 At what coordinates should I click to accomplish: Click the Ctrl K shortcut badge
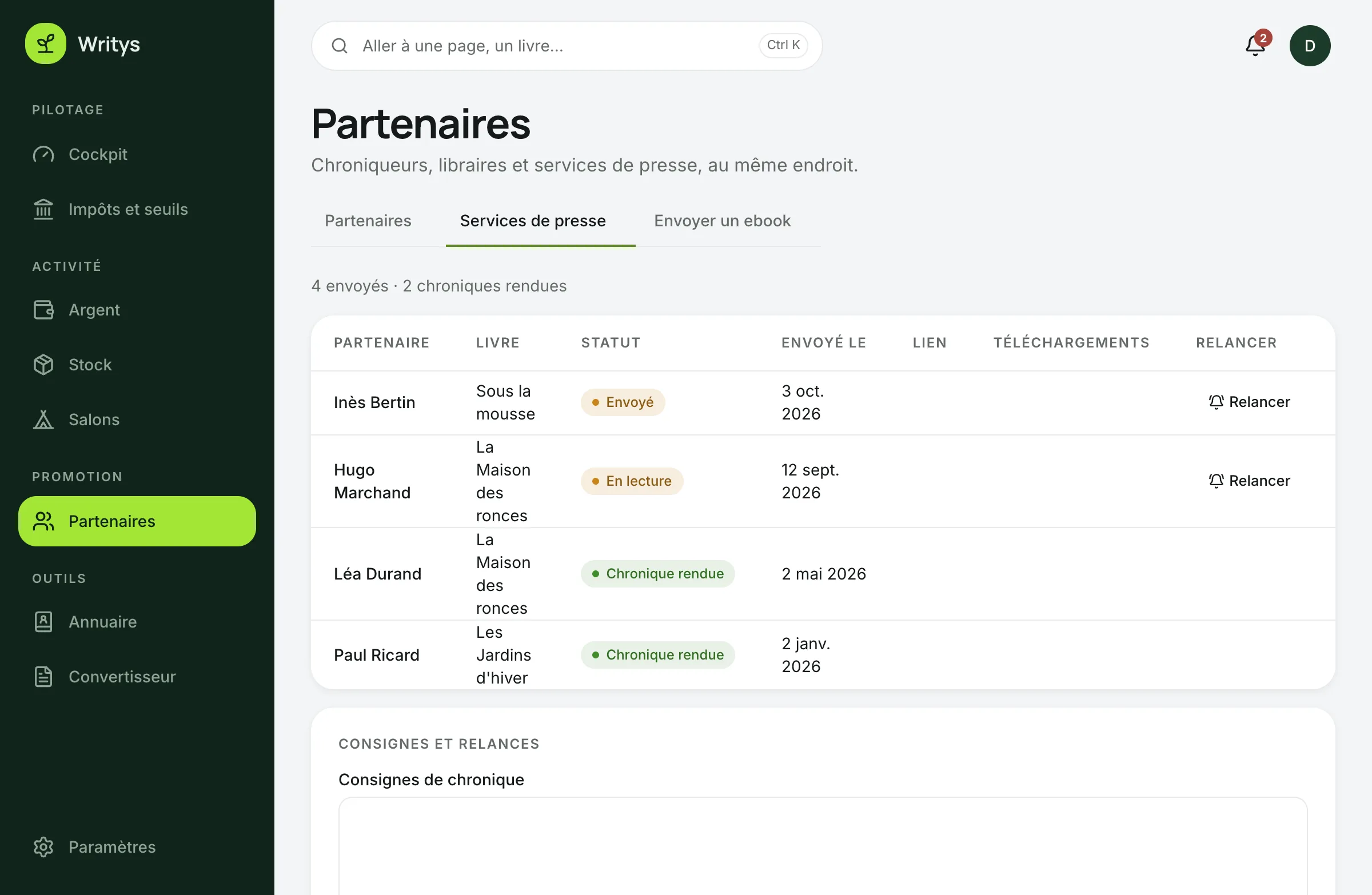point(783,45)
